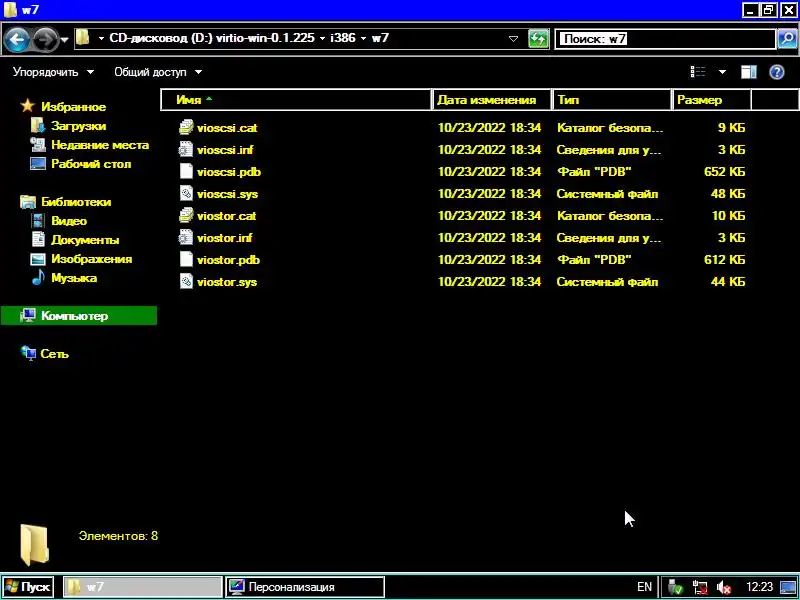Viewport: 800px width, 600px height.
Task: Sort by Размер column header
Action: click(x=712, y=100)
